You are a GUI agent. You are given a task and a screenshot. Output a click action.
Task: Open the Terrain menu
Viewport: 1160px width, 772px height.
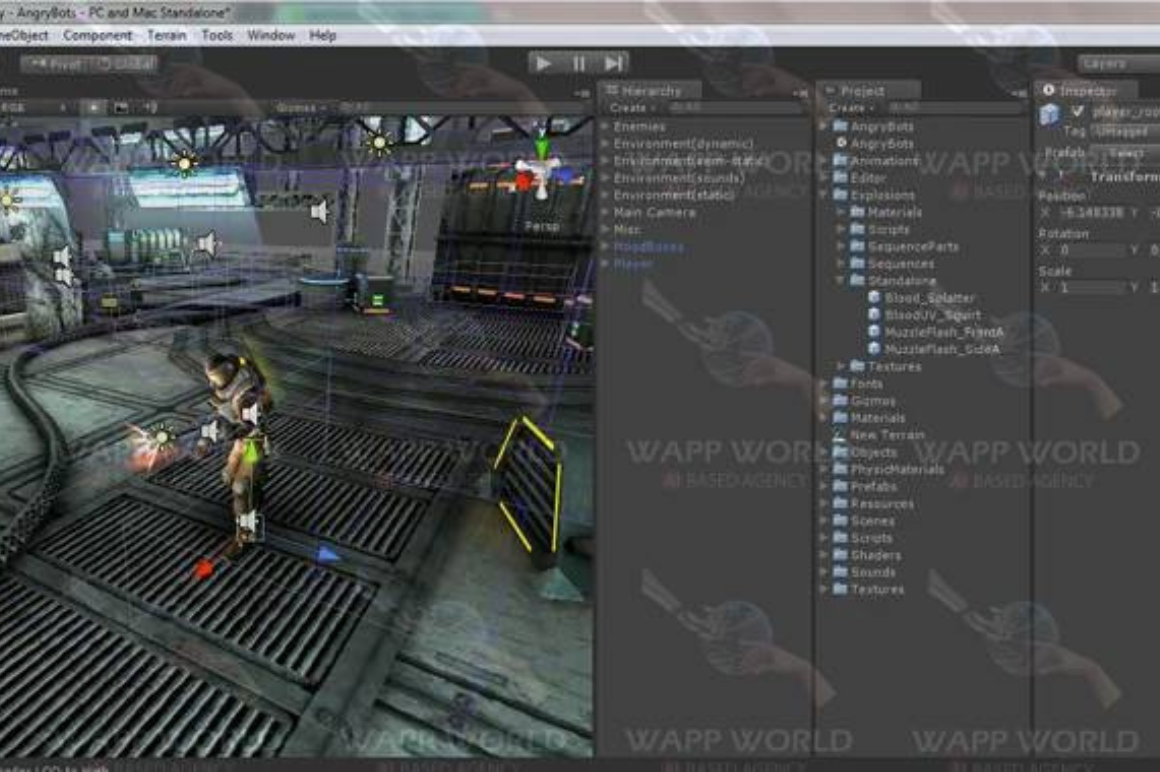pos(166,35)
